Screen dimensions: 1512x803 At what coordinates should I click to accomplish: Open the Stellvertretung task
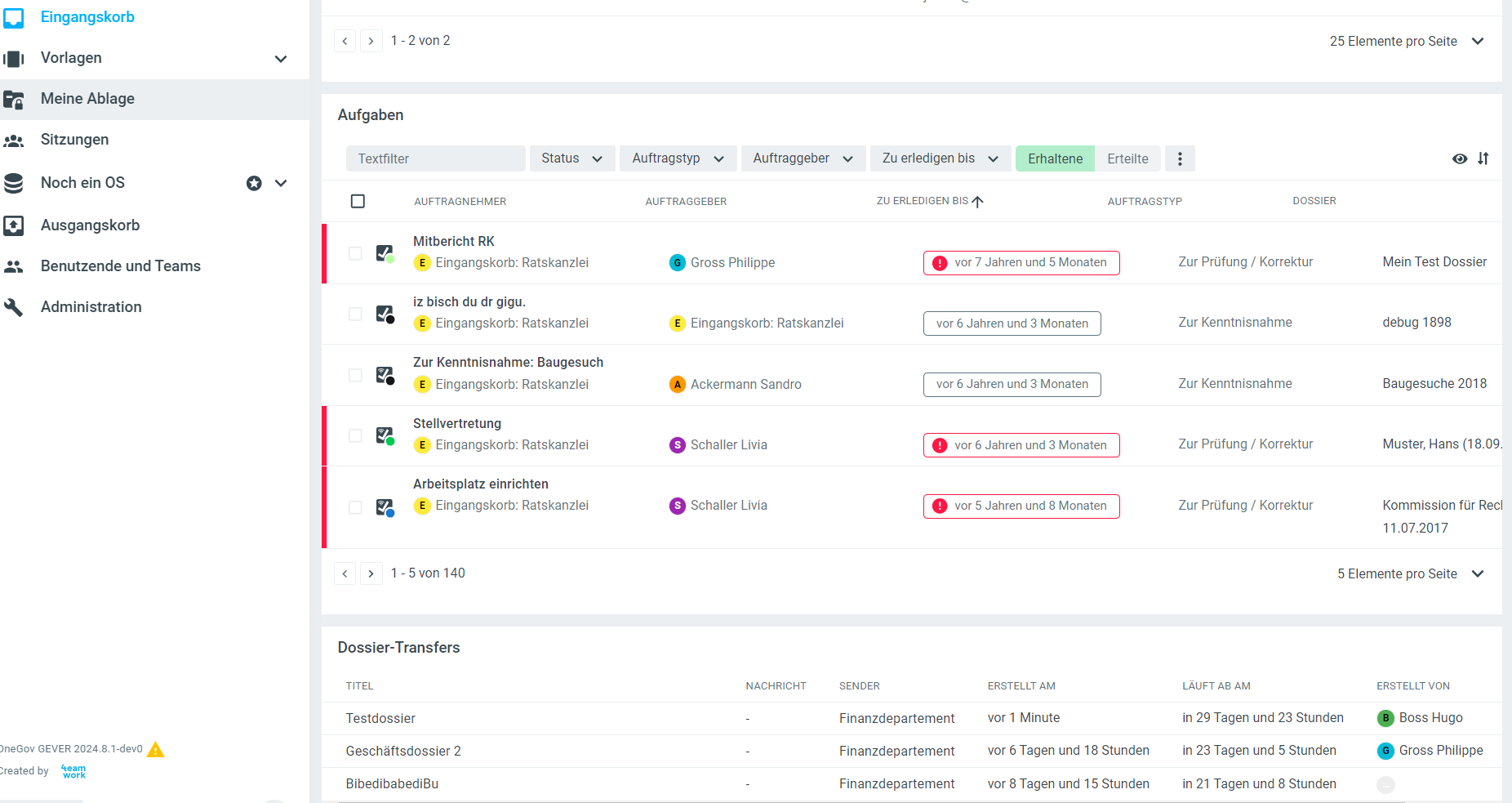point(457,423)
